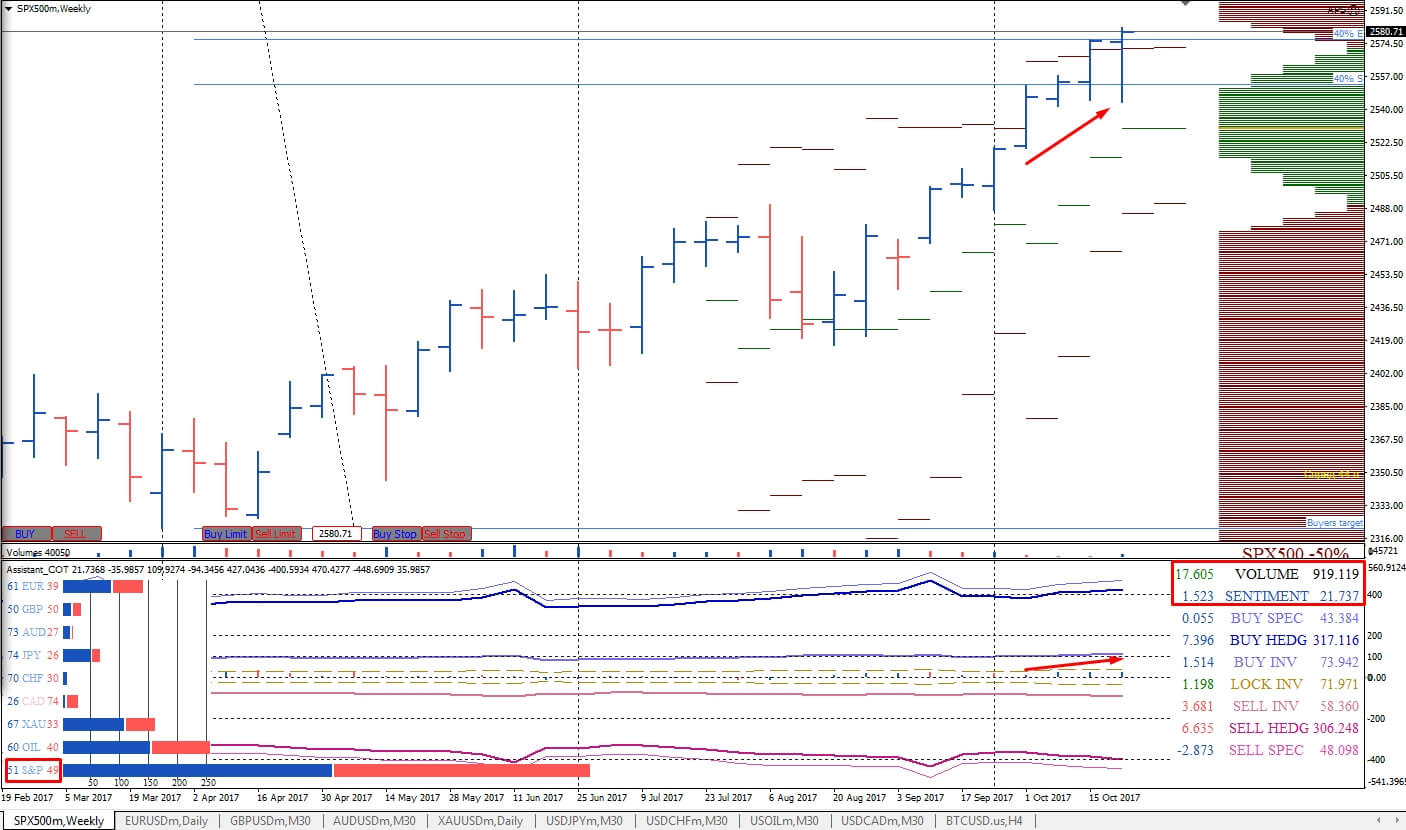Viewport: 1406px width, 830px height.
Task: Click the VOLUME legend label
Action: pyautogui.click(x=1266, y=575)
